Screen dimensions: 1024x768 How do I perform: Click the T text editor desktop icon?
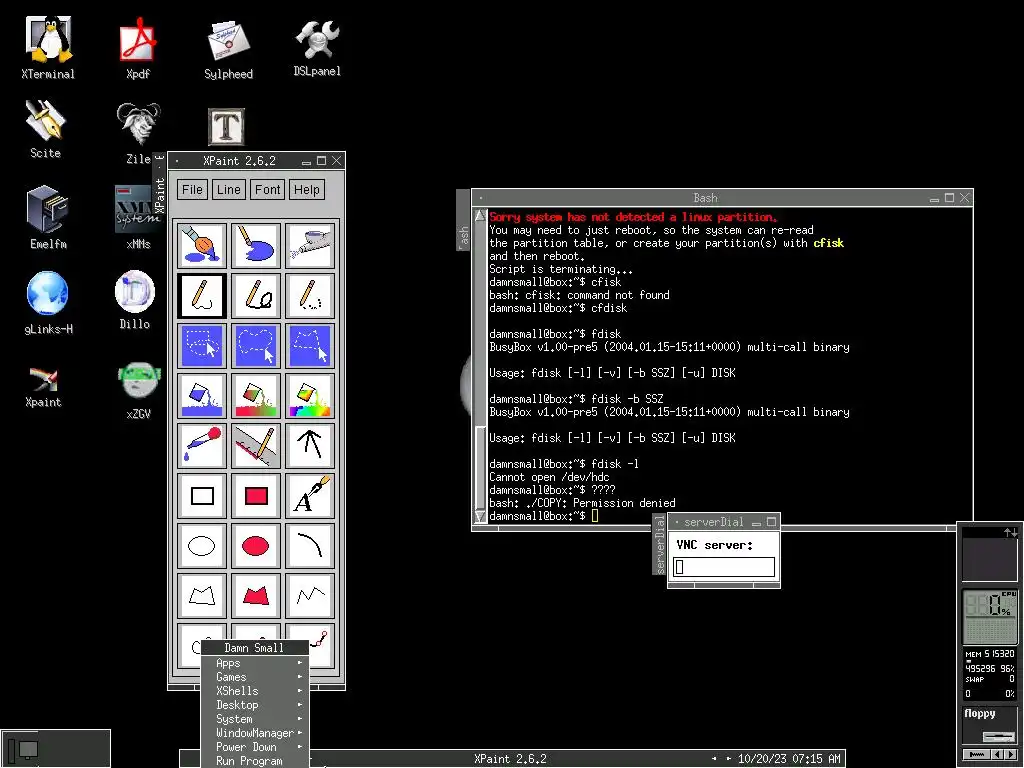tap(226, 127)
